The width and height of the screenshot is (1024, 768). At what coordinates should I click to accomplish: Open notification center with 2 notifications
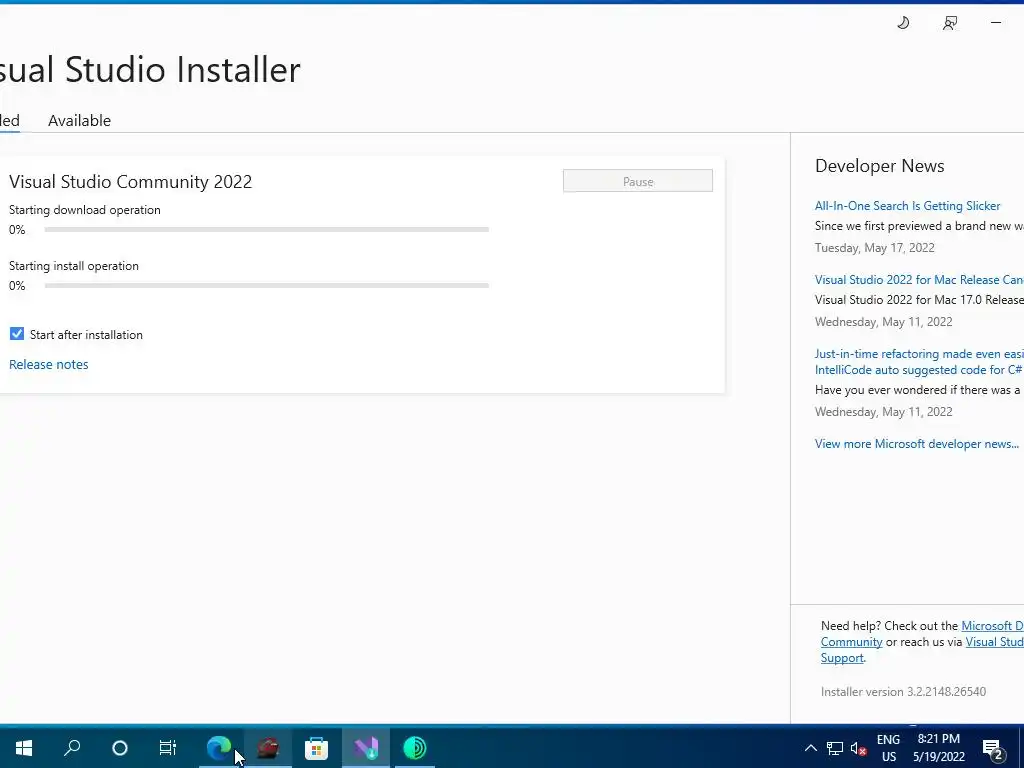click(x=993, y=748)
